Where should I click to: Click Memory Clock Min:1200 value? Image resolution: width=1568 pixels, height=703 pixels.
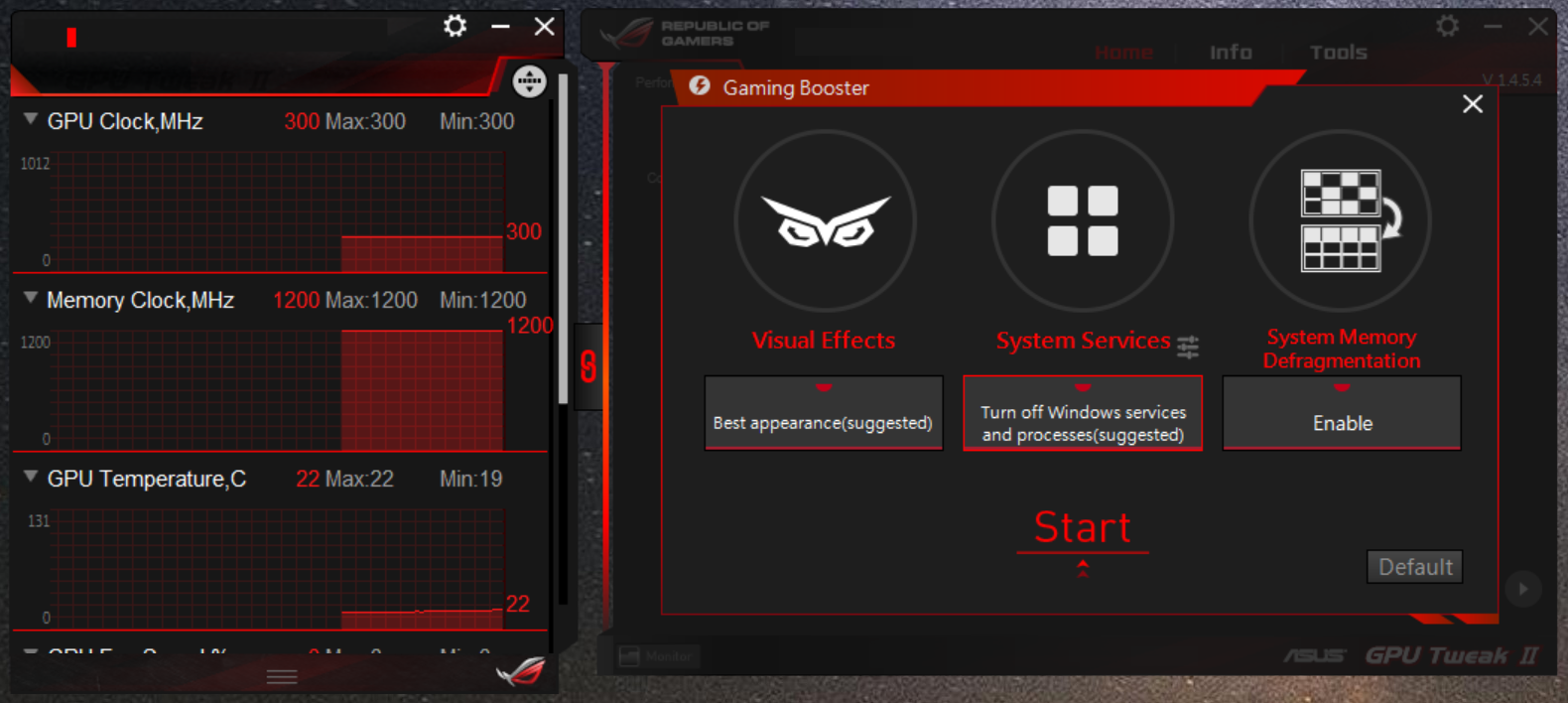coord(483,300)
